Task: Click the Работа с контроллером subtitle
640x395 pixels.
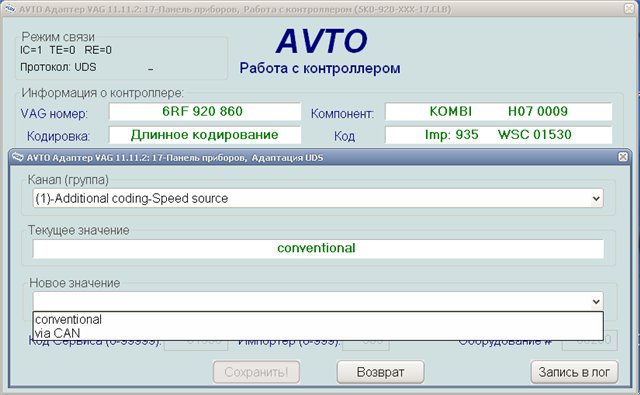Action: click(x=320, y=68)
